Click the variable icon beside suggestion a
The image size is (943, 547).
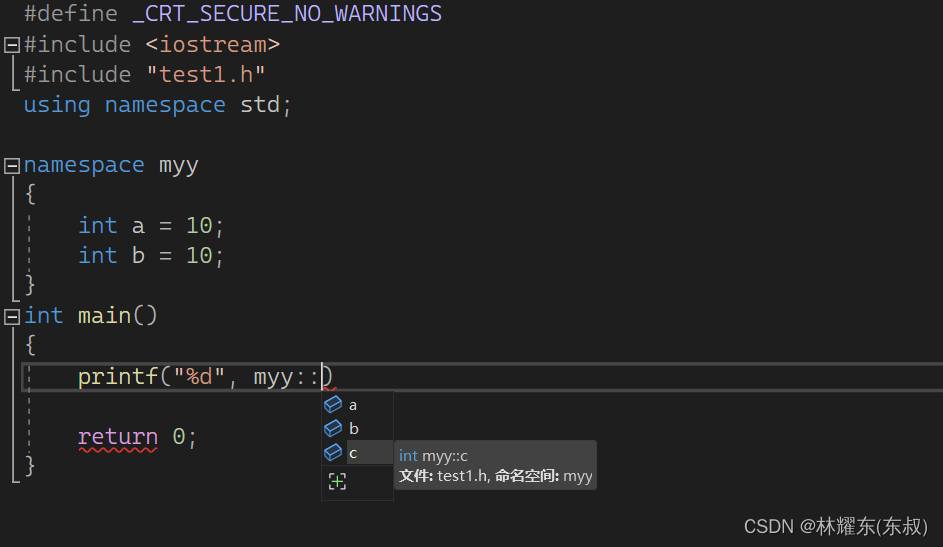click(333, 405)
